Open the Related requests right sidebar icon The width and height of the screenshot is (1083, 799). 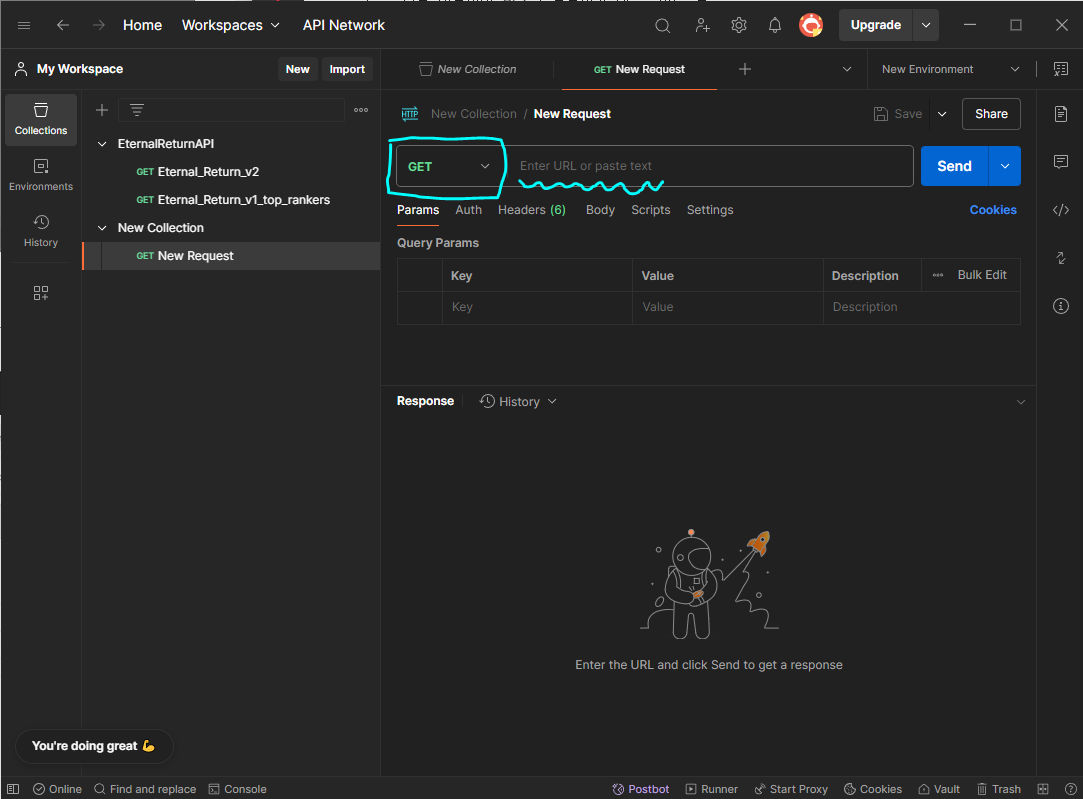point(1061,258)
